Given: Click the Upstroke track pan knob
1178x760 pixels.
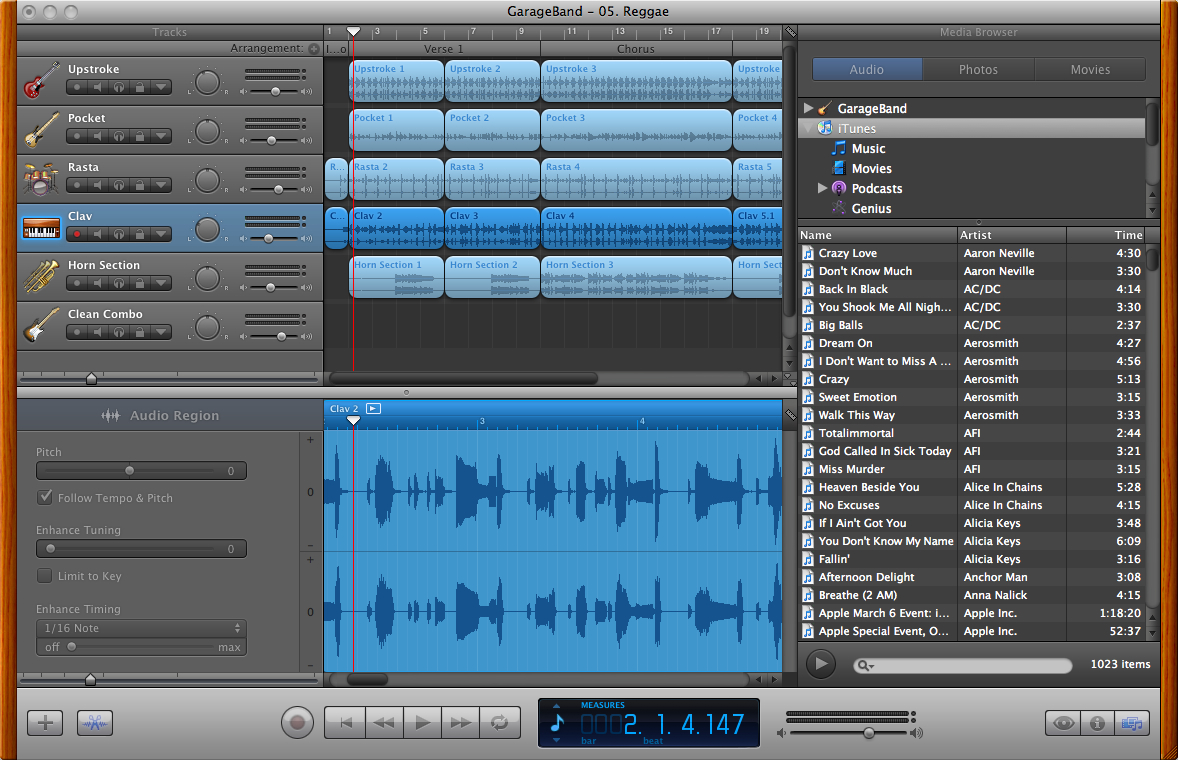Looking at the screenshot, I should pos(207,82).
